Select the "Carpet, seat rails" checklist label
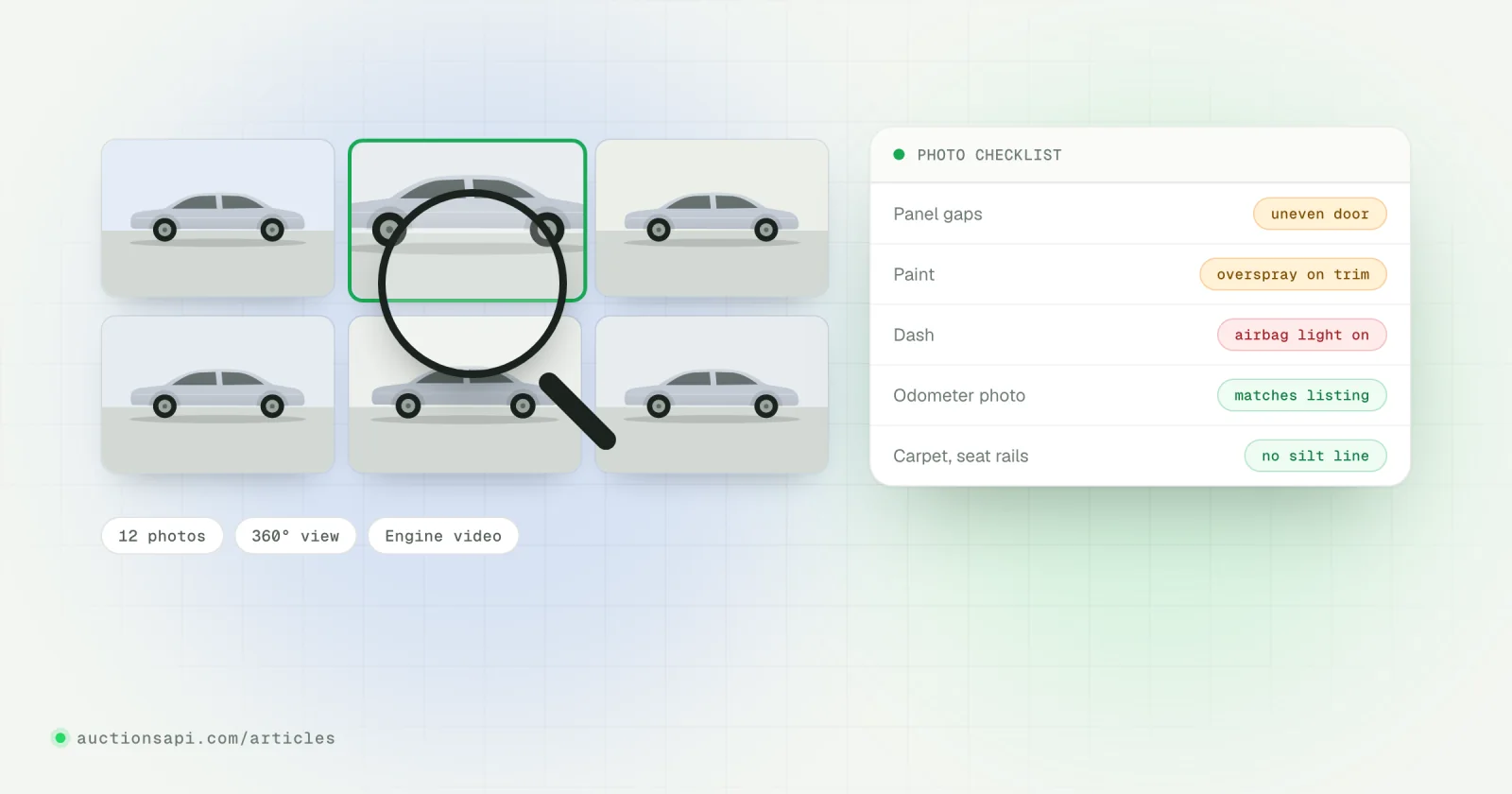1512x794 pixels. click(961, 456)
